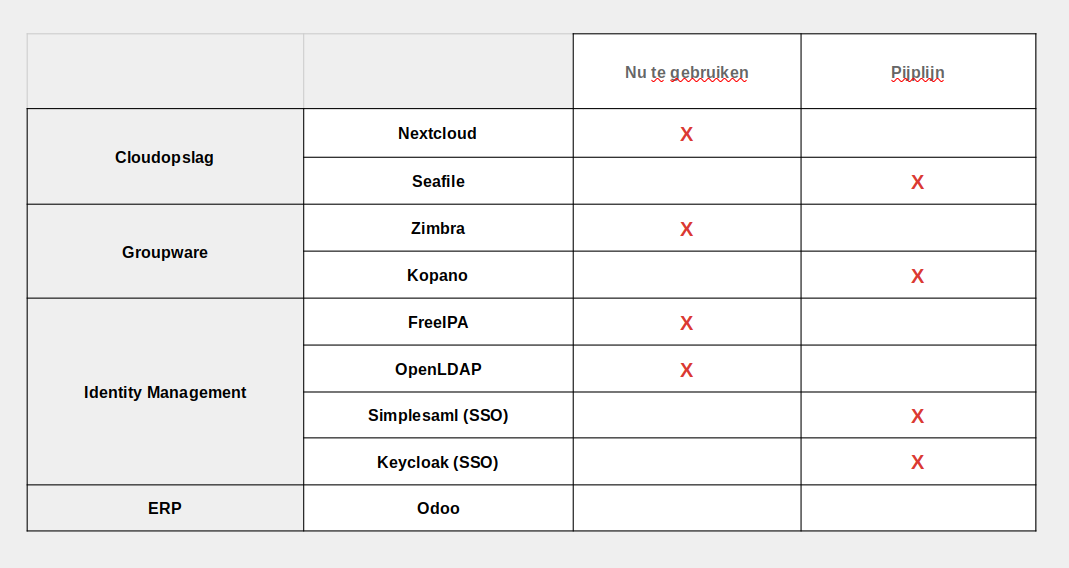This screenshot has height=568, width=1069.
Task: Click the red X in OpenLDAP row
Action: point(686,370)
